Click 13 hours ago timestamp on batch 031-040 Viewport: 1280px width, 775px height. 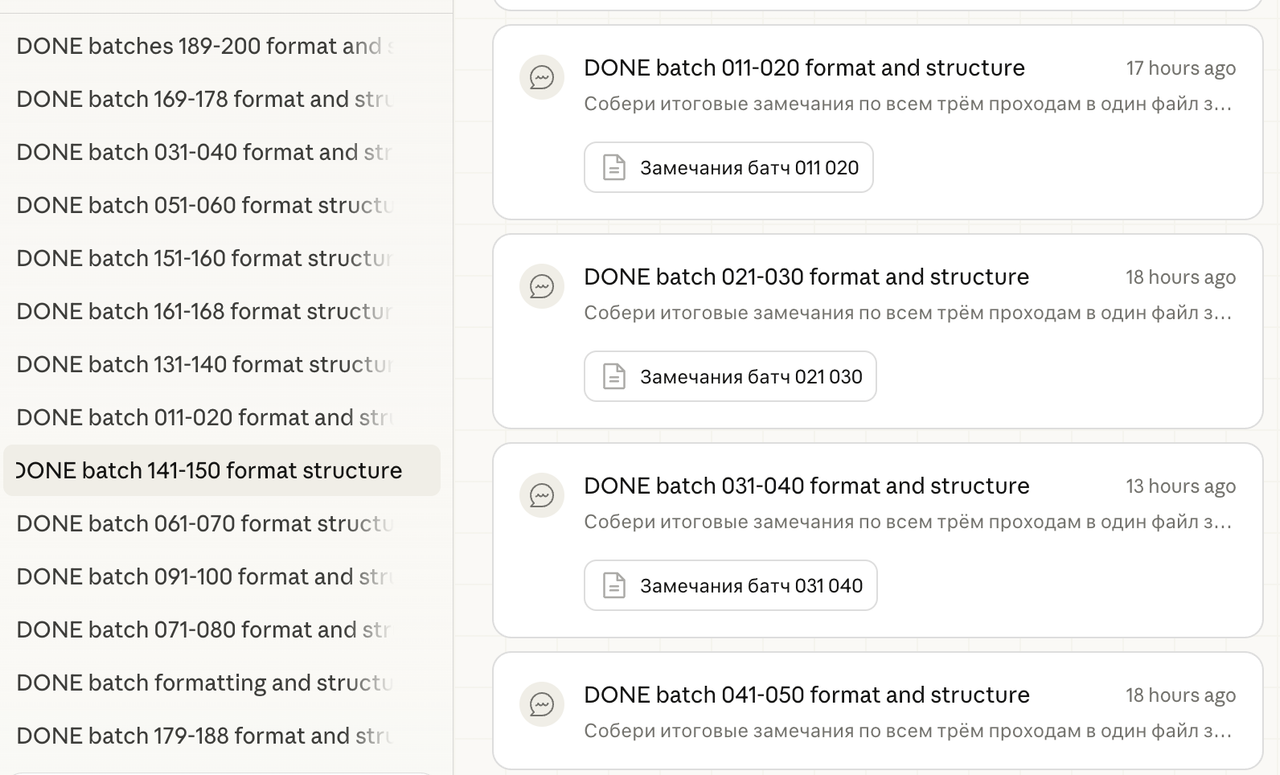pyautogui.click(x=1180, y=487)
